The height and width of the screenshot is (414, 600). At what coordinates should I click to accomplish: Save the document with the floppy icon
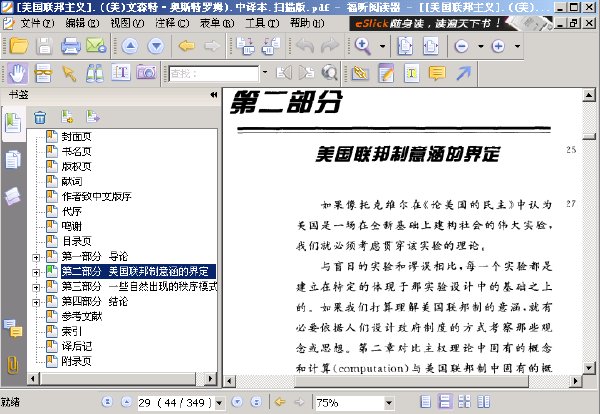tap(44, 46)
